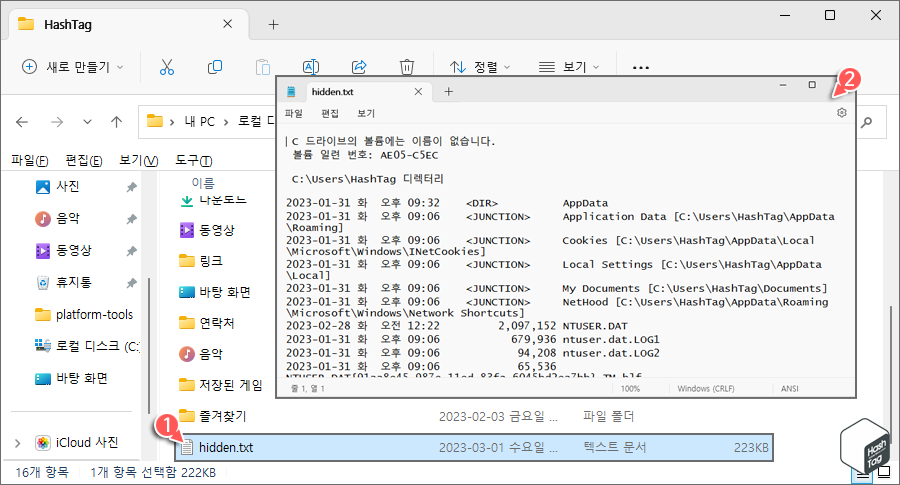Select the 바탕 화면 folder in file list
This screenshot has height=485, width=900.
coord(215,292)
